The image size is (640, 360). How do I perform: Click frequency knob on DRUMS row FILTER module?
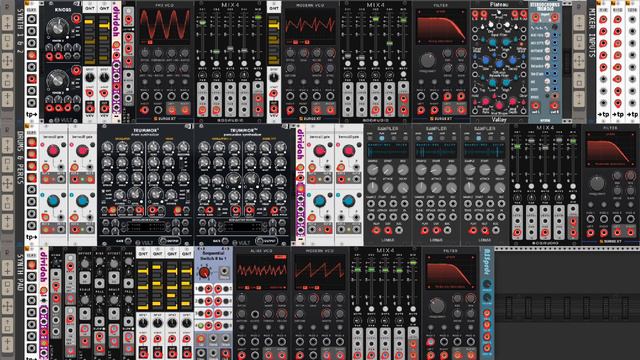597,183
